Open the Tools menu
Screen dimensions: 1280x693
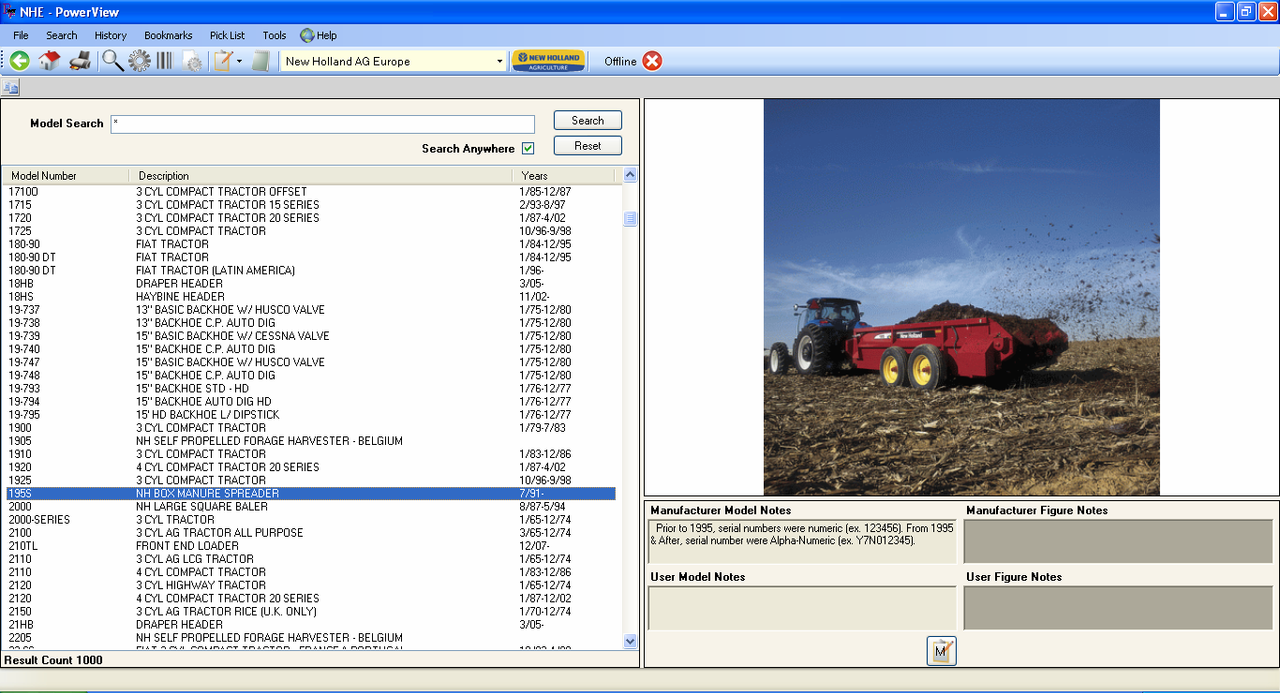point(274,35)
